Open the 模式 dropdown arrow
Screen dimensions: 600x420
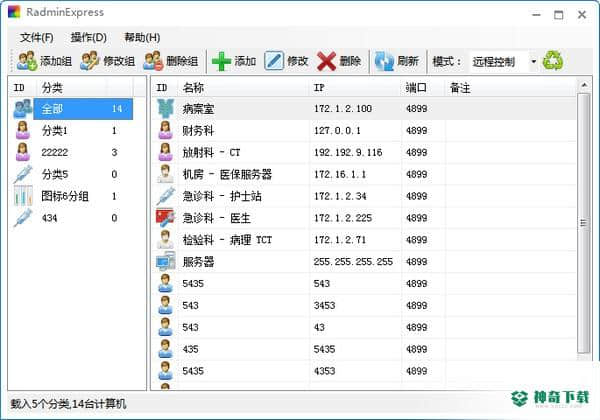tap(533, 61)
